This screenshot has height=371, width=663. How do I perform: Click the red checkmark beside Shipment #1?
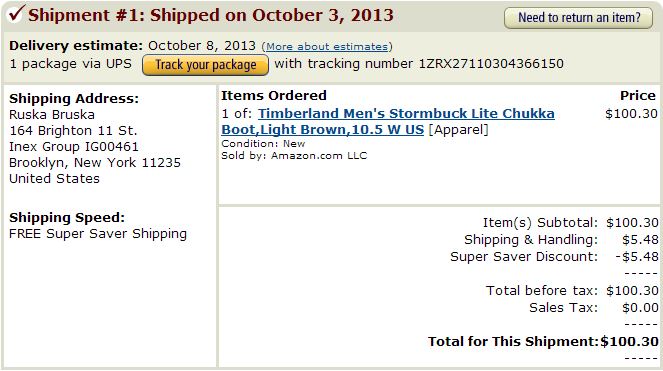[x=16, y=14]
